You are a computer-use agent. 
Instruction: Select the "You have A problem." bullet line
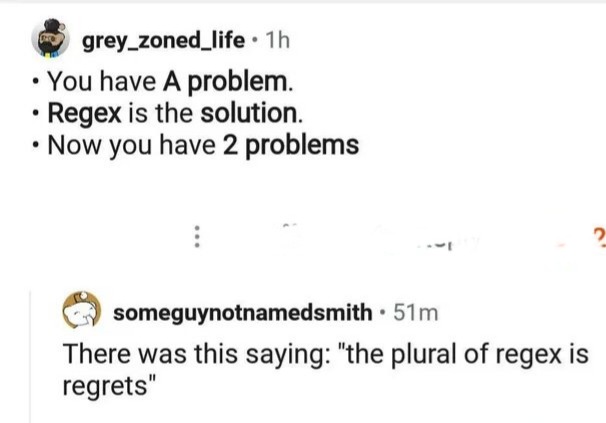(170, 82)
